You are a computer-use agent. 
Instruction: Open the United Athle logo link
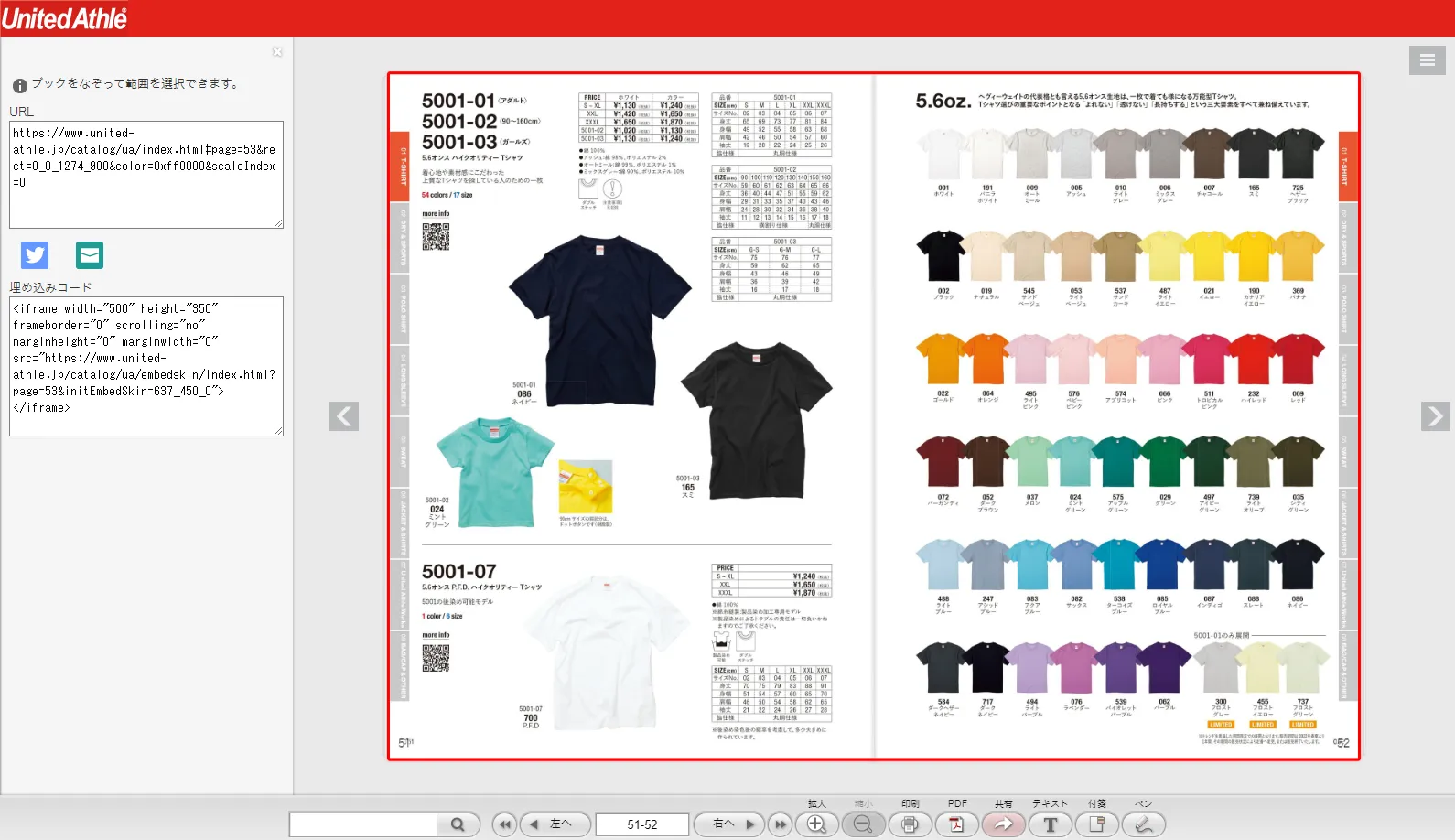pyautogui.click(x=64, y=18)
